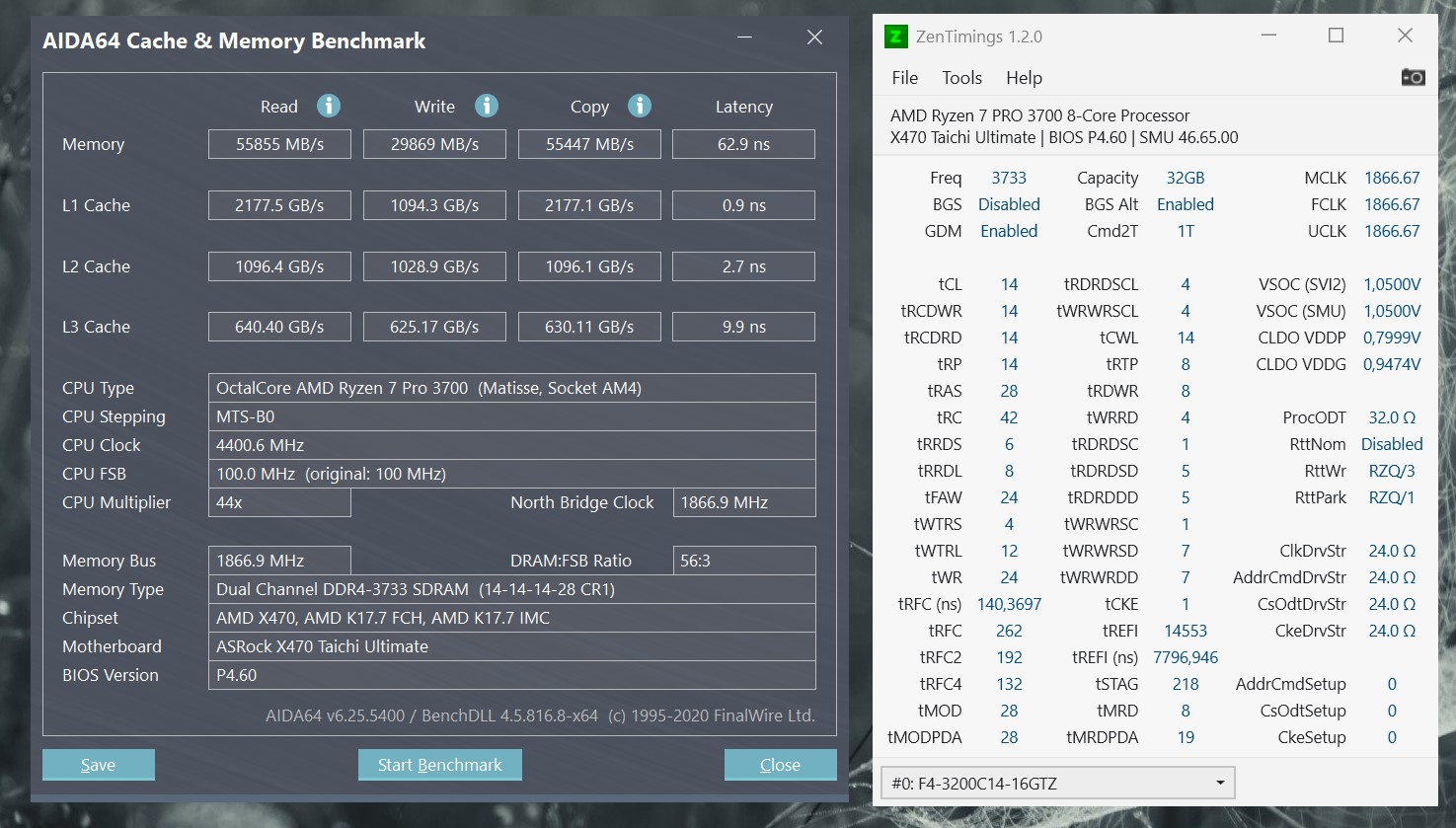Screen dimensions: 1456x828
Task: Close the ZenTimings window
Action: pos(1405,36)
